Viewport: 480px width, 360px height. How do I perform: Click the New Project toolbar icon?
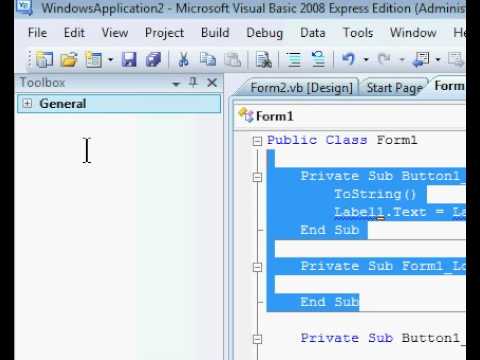44,60
